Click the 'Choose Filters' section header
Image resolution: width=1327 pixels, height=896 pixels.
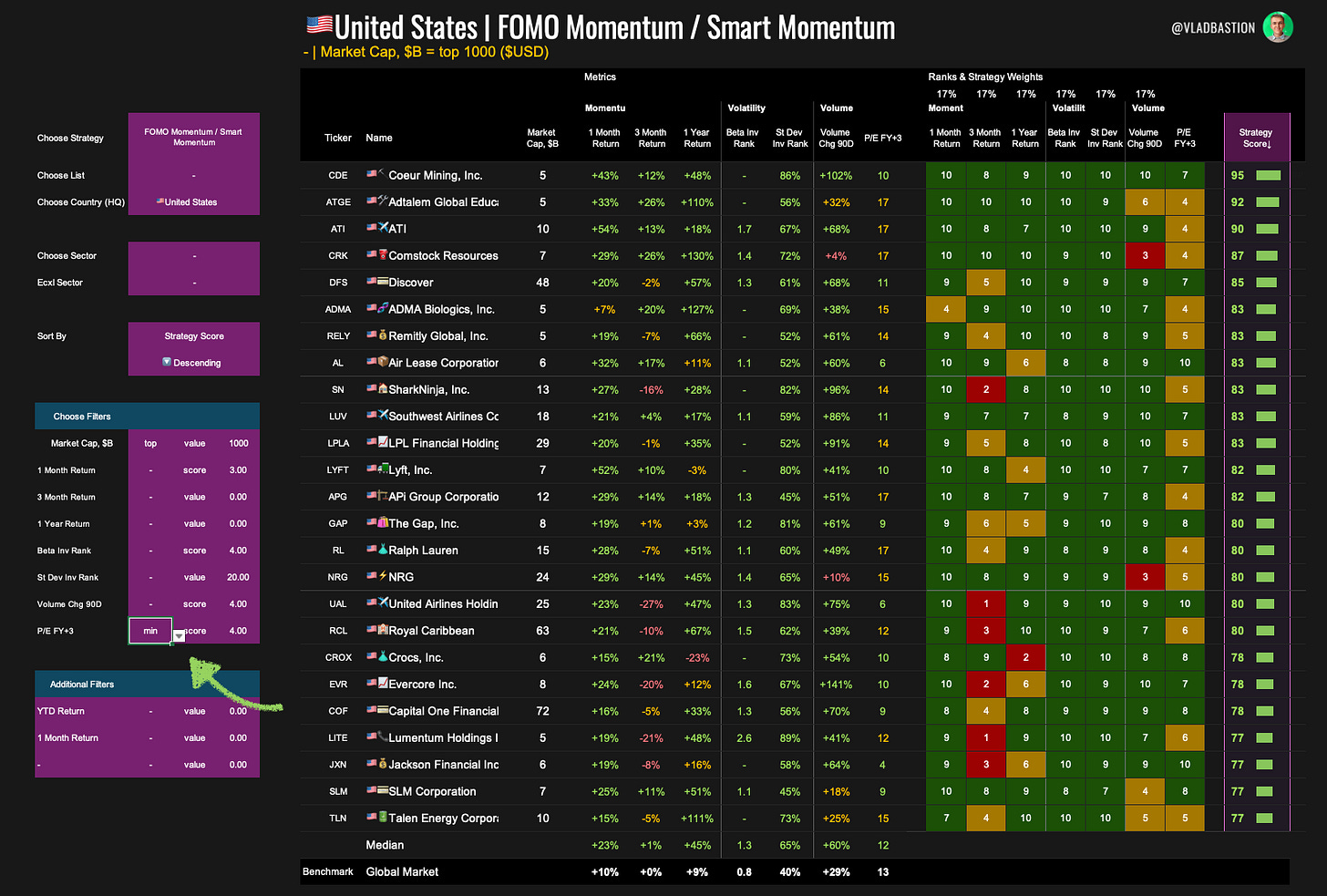click(147, 417)
